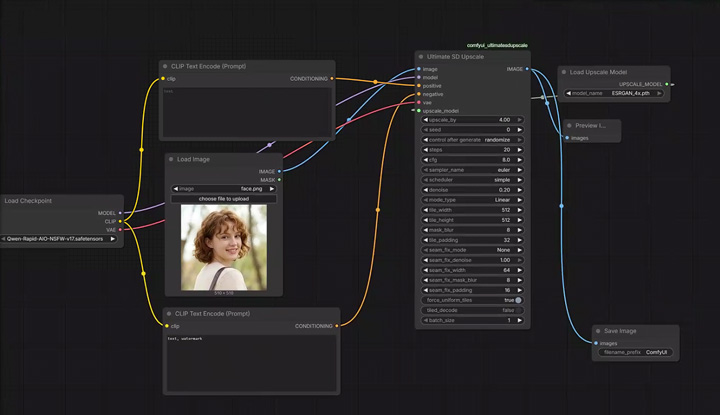Open the seam_fix_mode None selector

pyautogui.click(x=472, y=250)
